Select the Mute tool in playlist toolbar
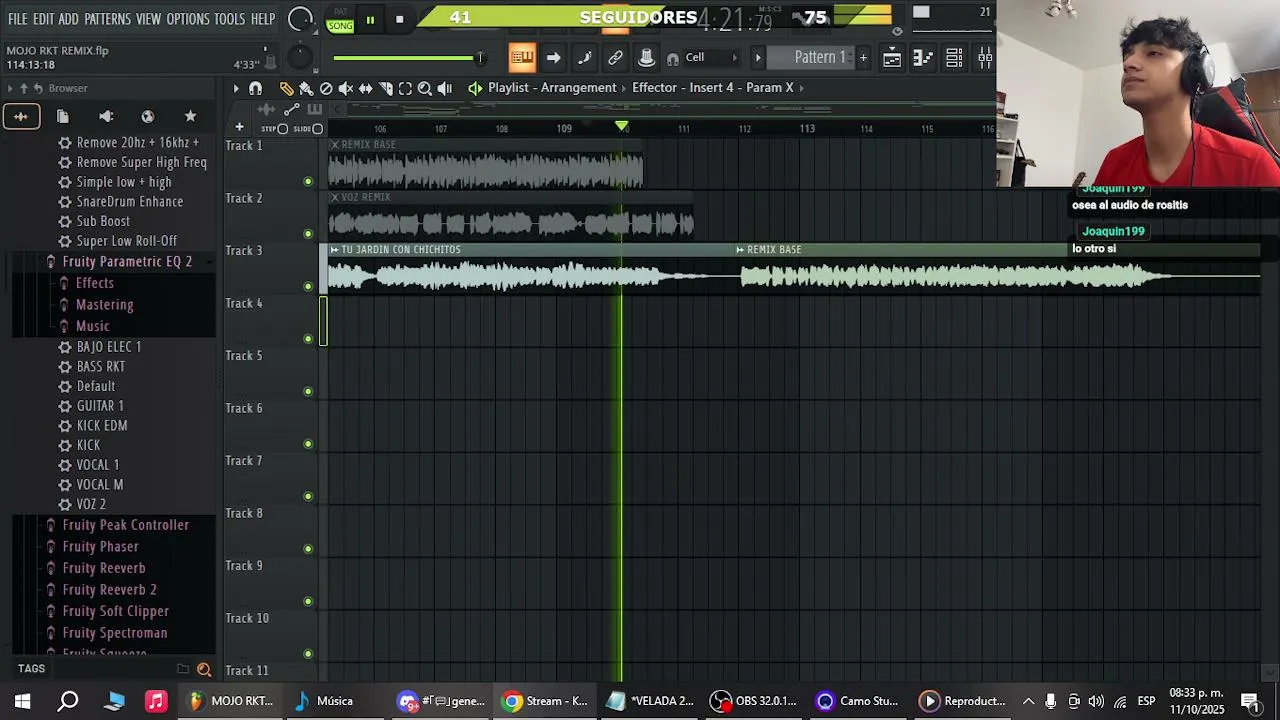Image resolution: width=1280 pixels, height=720 pixels. 346,88
